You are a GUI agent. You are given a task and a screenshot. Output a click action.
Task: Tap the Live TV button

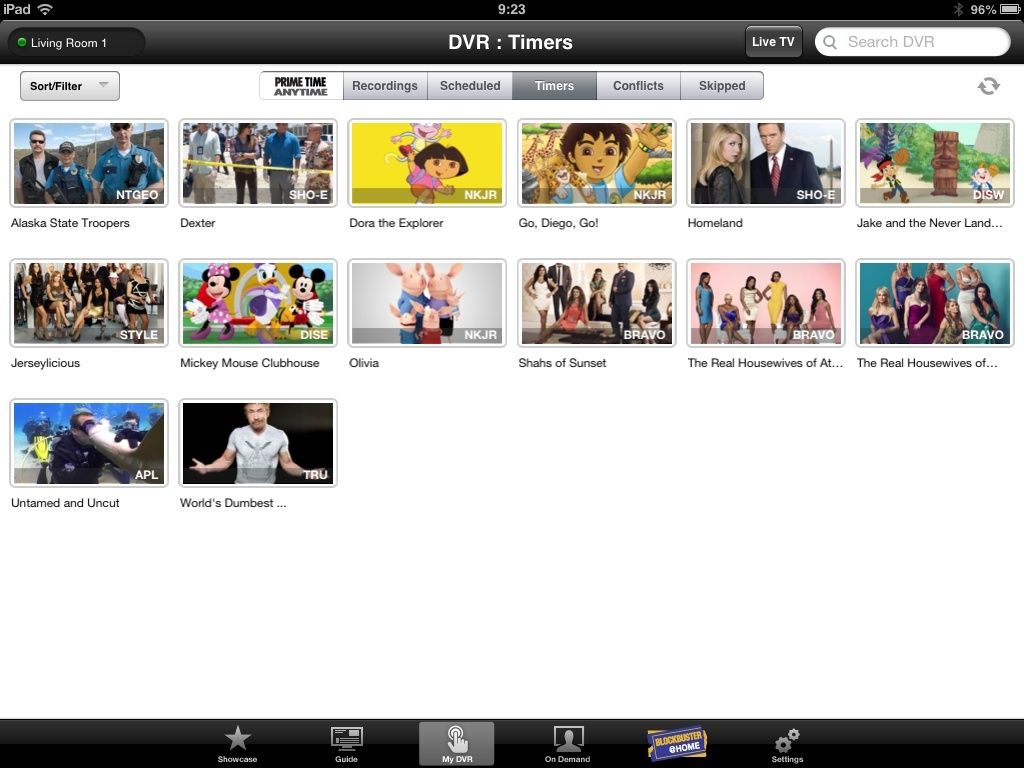tap(773, 42)
